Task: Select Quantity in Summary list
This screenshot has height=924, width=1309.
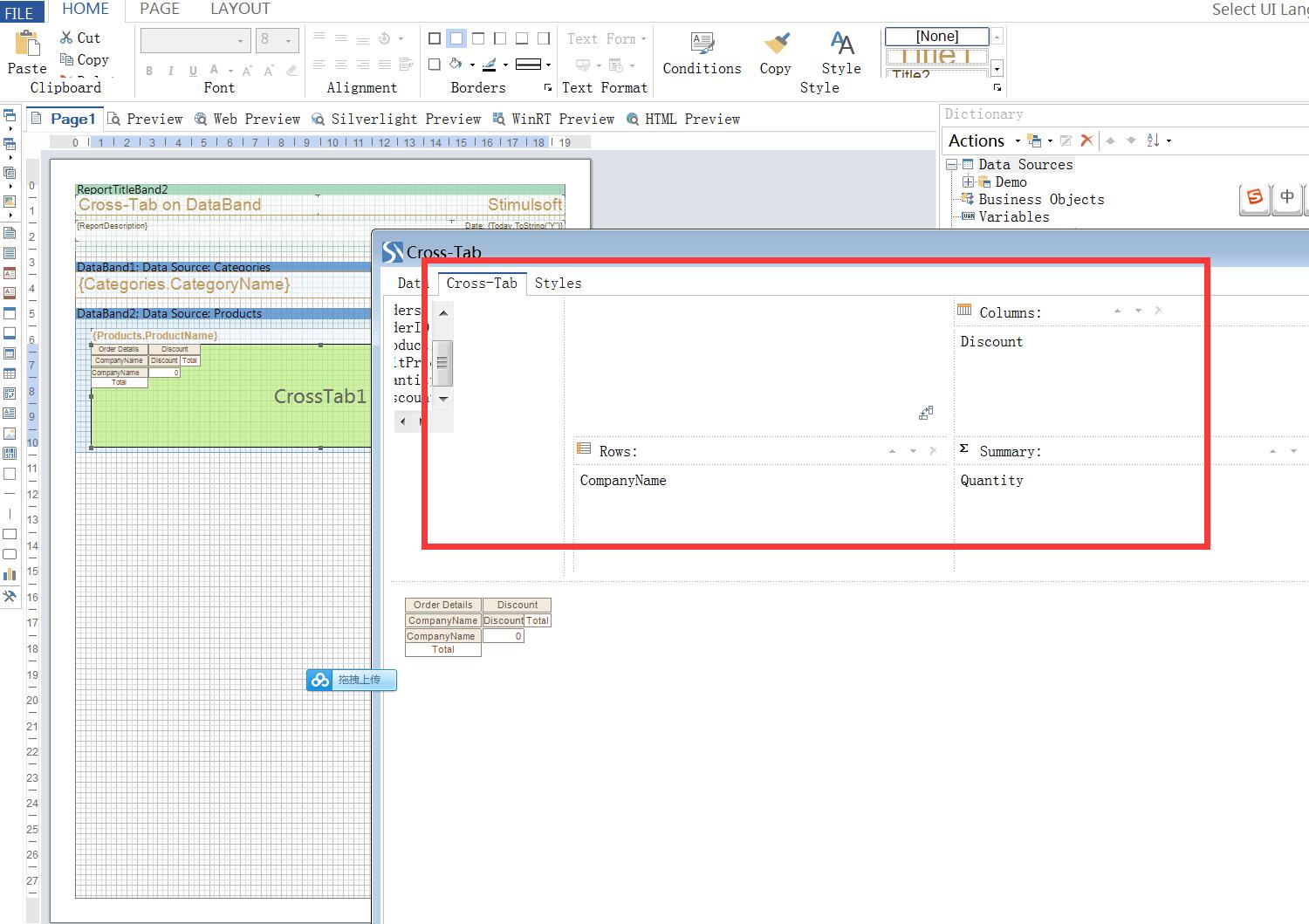Action: tap(991, 480)
